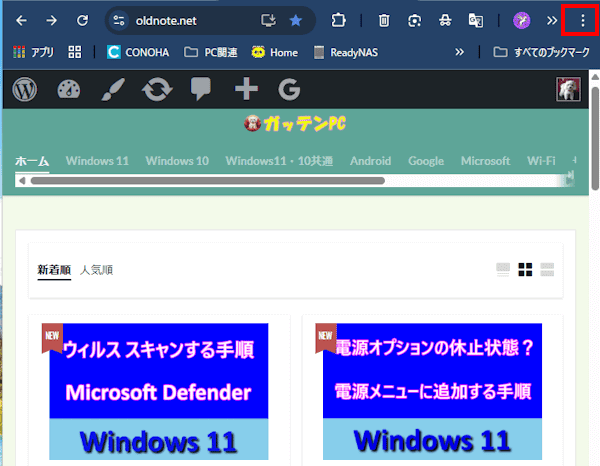Viewport: 600px width, 466px height.
Task: Open the Windows11・10共通 menu item
Action: 279,161
